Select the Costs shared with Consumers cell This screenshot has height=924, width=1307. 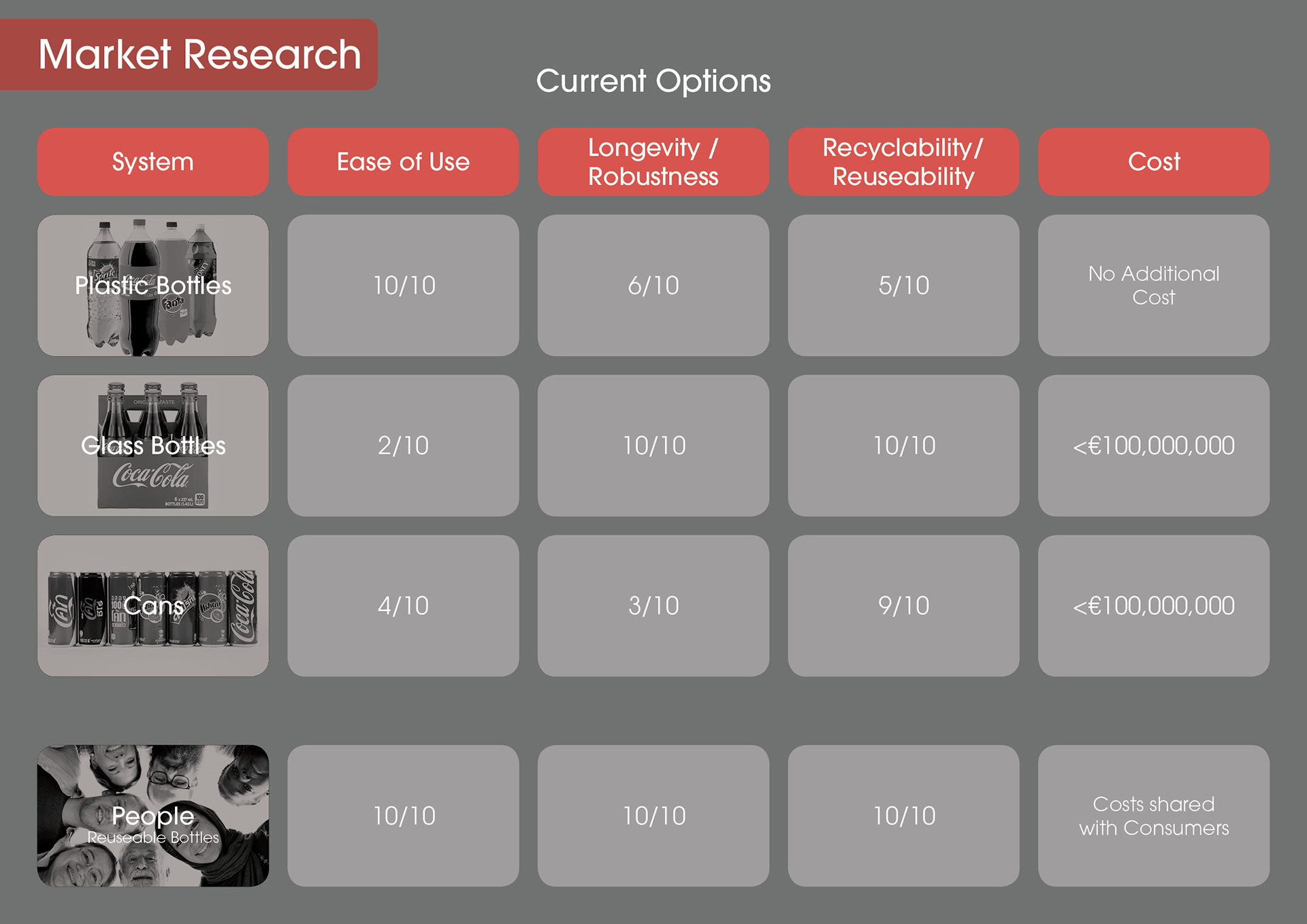[1153, 815]
